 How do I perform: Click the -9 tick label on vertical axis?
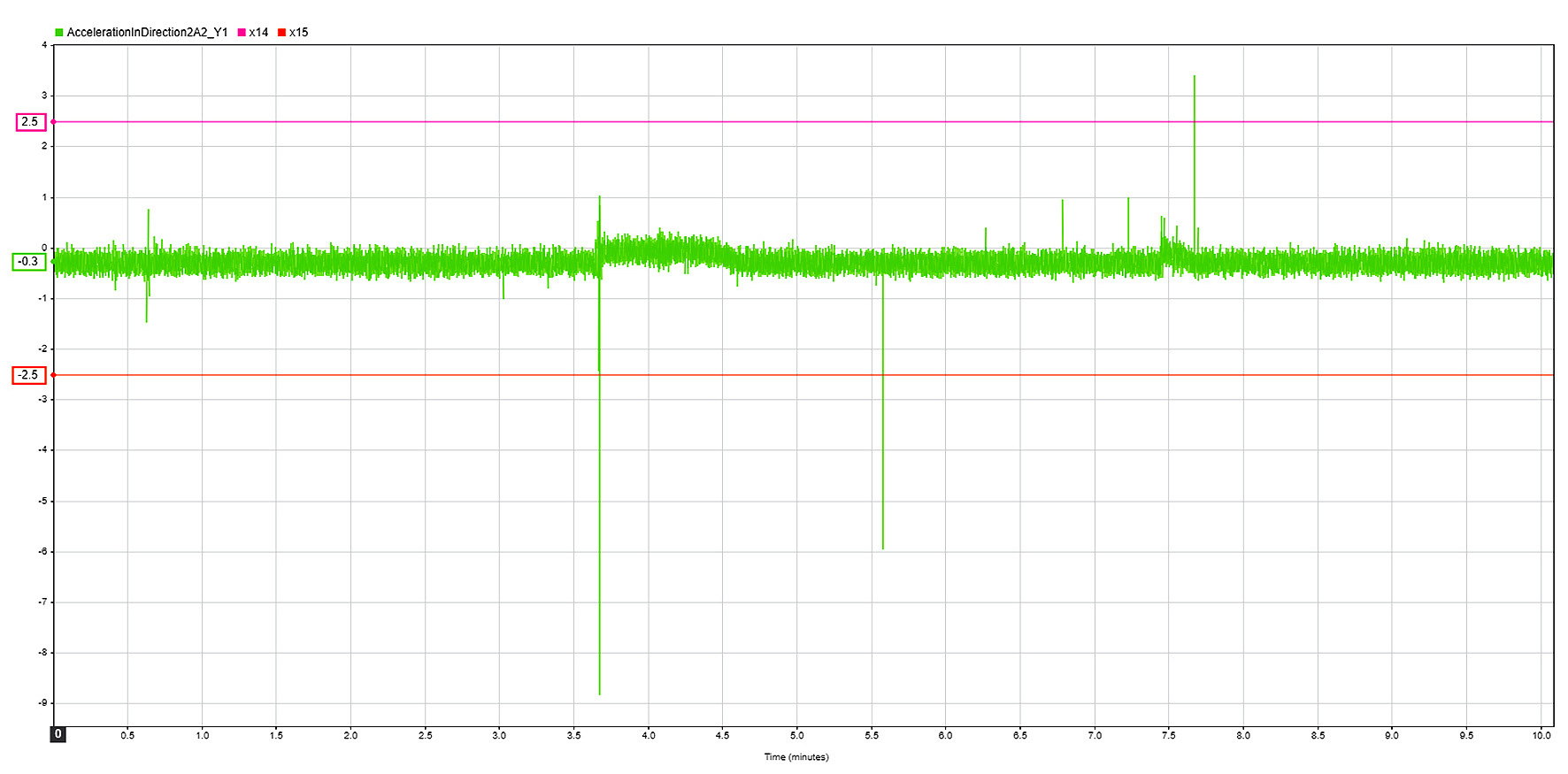pos(42,703)
